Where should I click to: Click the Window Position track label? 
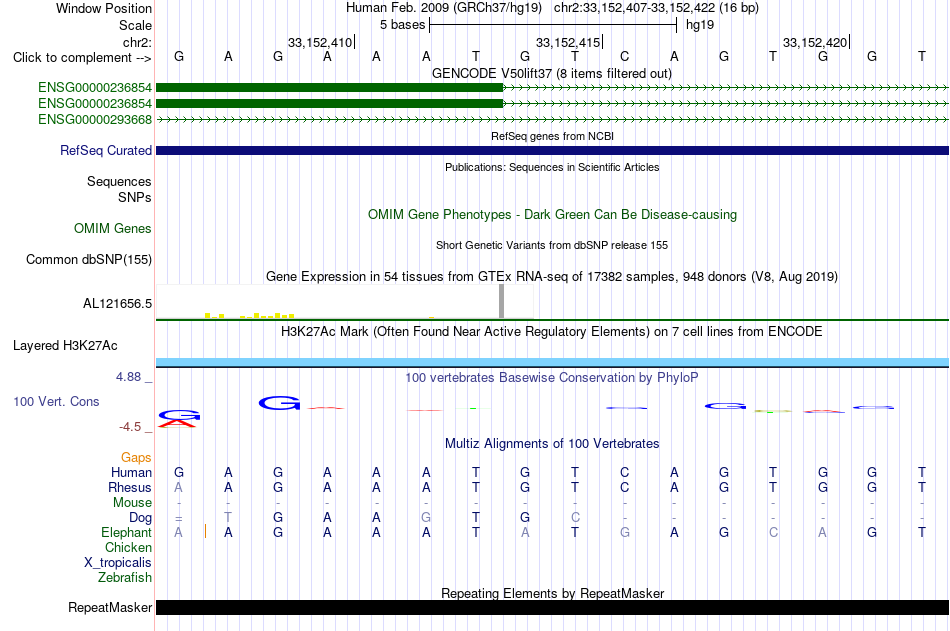coord(104,8)
